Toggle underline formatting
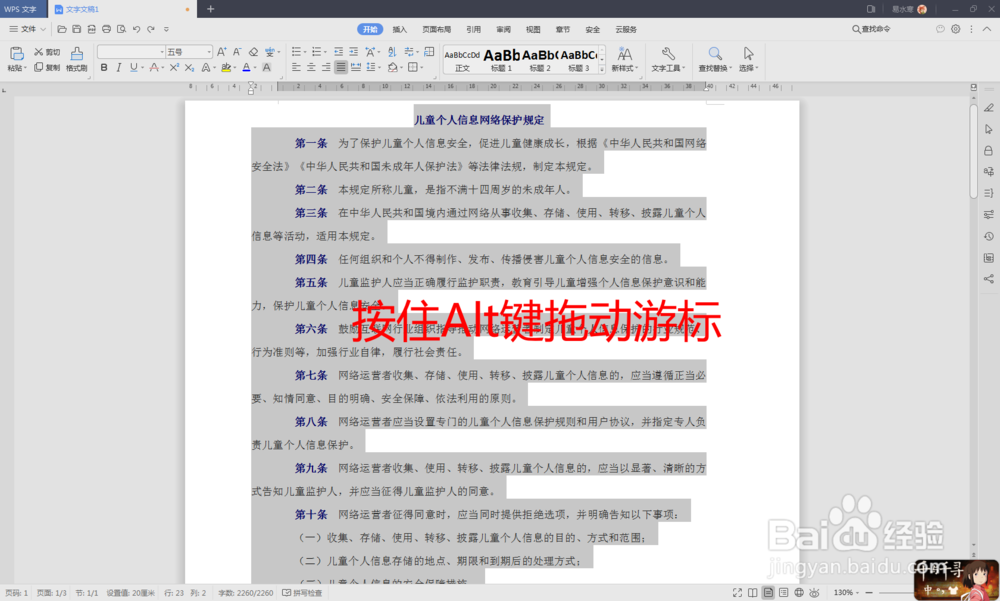Screen dimensions: 1000x601 click(131, 67)
